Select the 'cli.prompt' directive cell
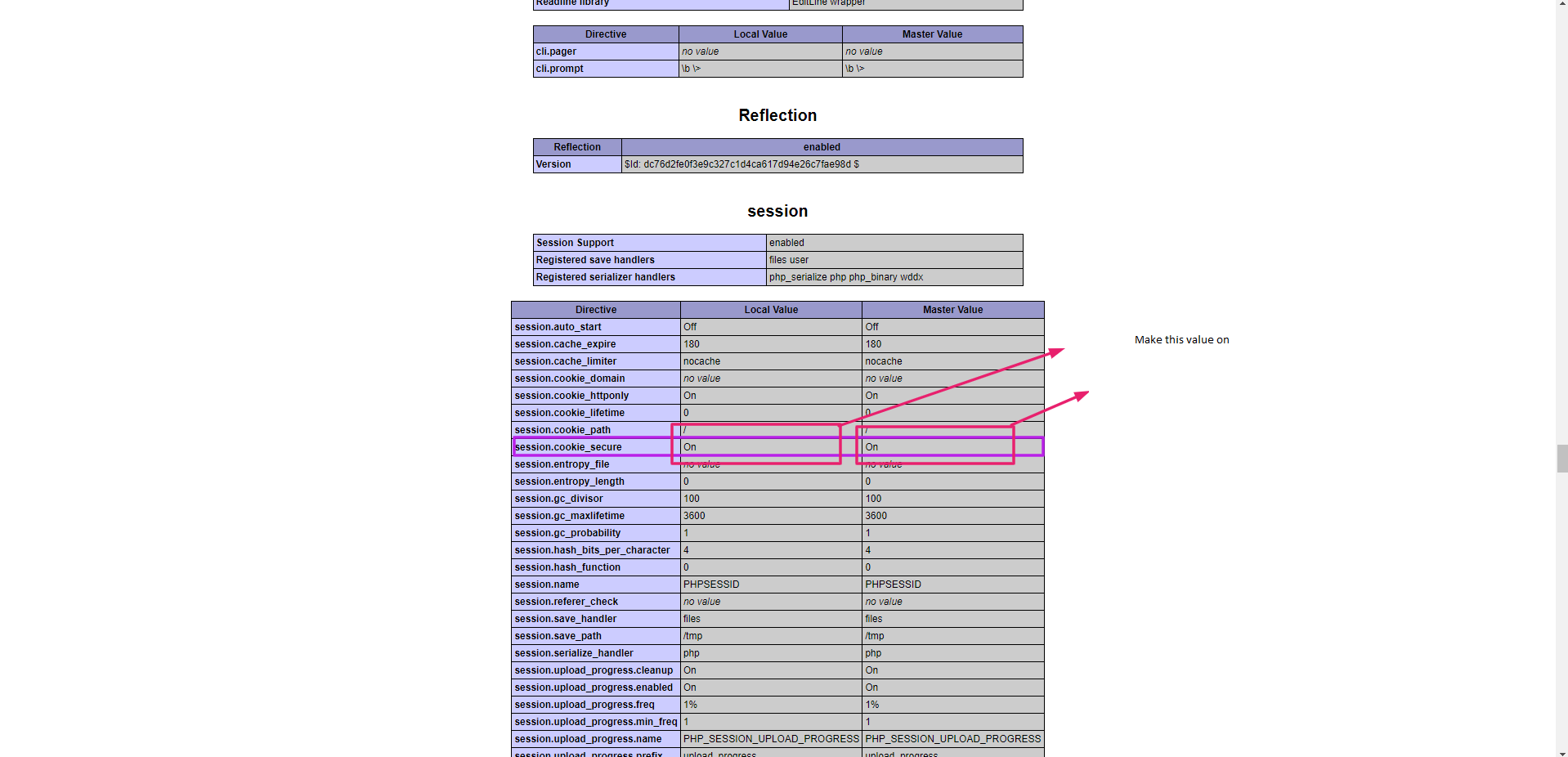 click(606, 69)
